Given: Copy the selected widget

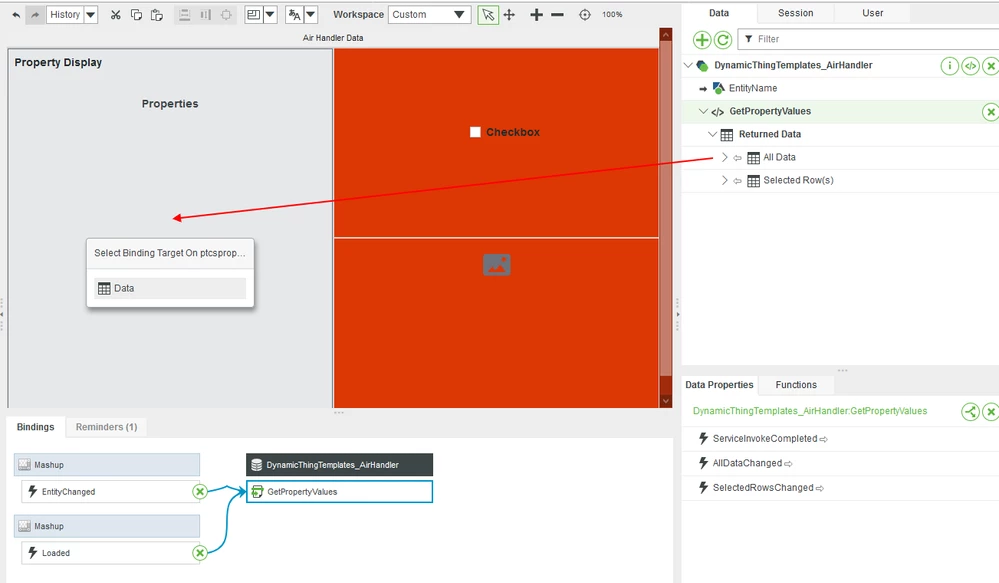Looking at the screenshot, I should [x=136, y=15].
